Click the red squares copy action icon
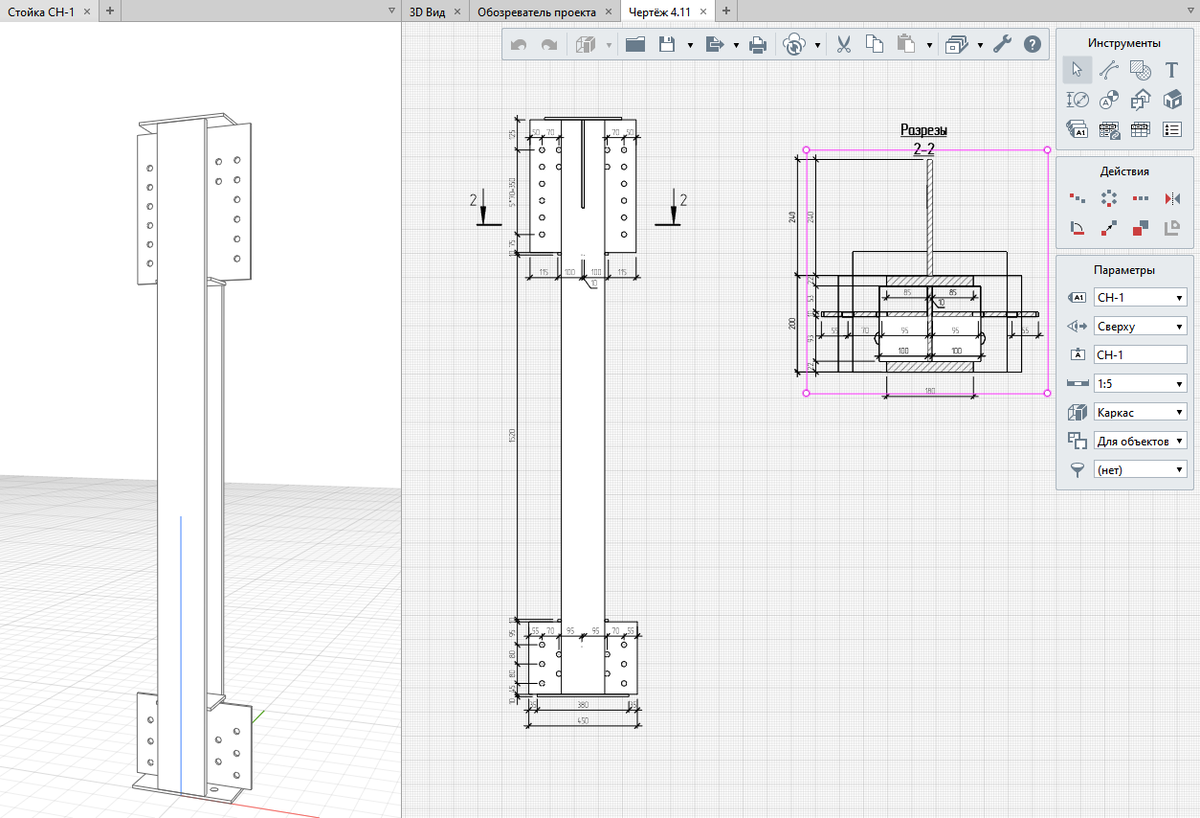This screenshot has height=818, width=1200. click(x=1140, y=228)
